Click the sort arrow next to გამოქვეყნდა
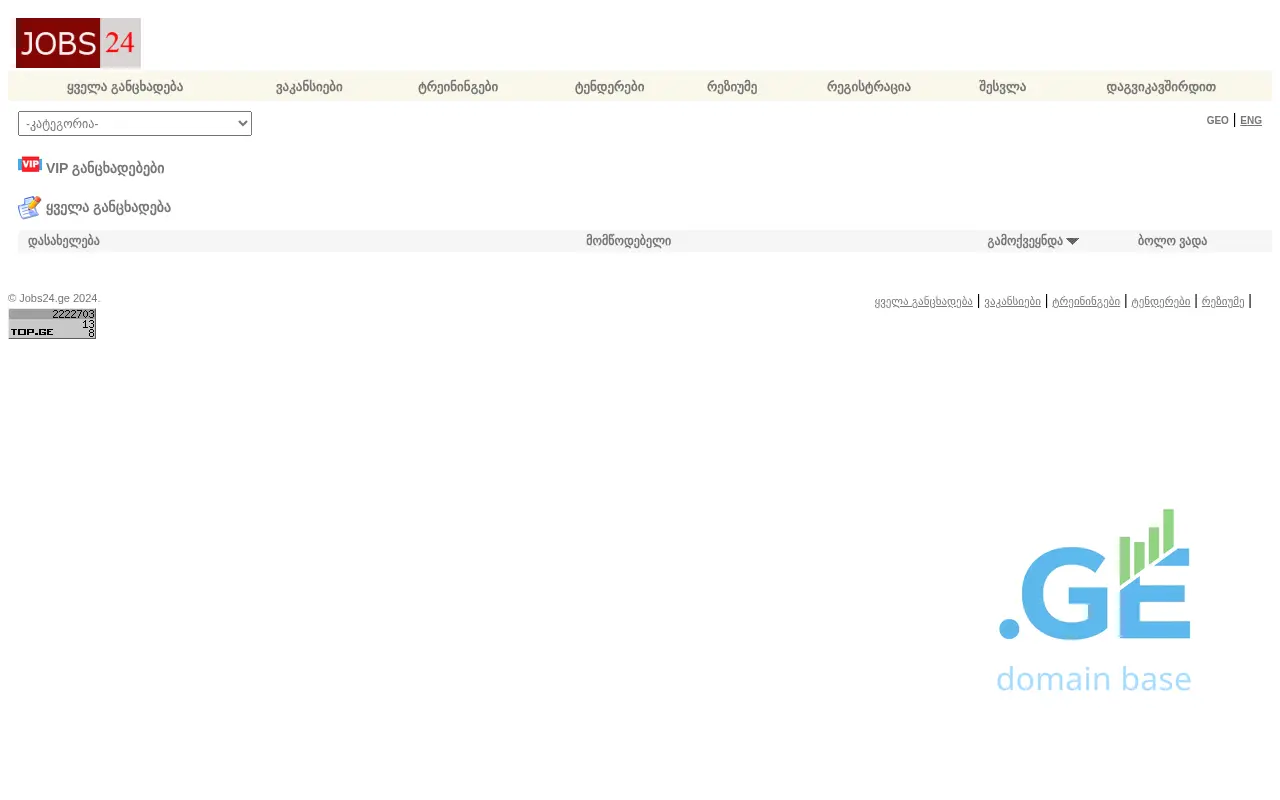The height and width of the screenshot is (800, 1280). coord(1073,241)
